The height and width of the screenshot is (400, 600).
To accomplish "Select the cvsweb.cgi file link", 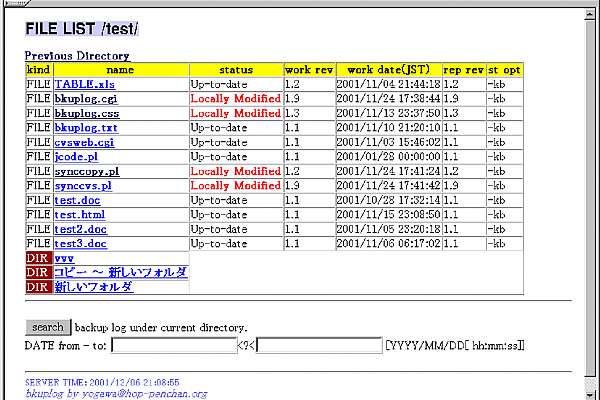I will 85,143.
